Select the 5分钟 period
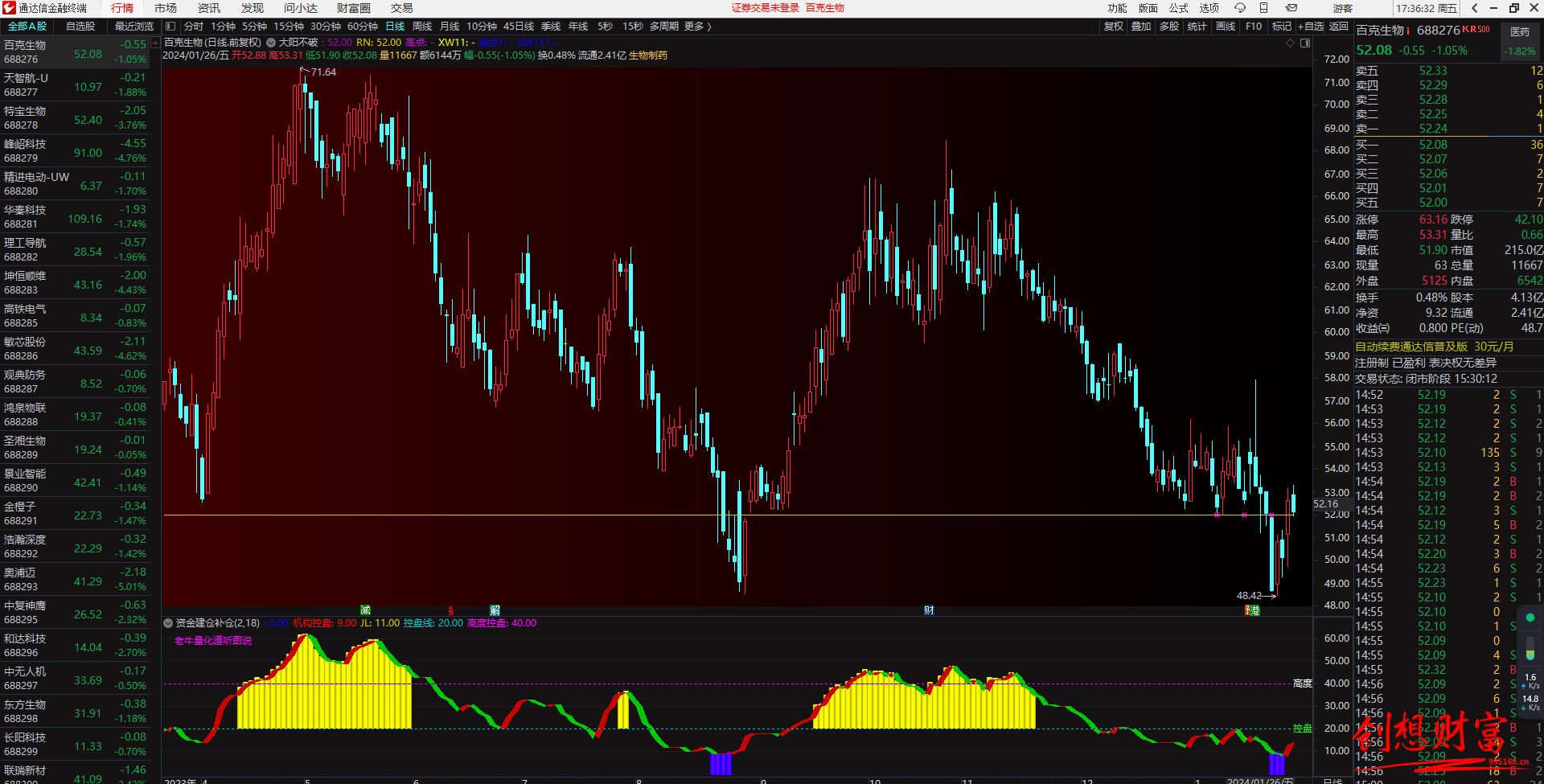 [255, 27]
